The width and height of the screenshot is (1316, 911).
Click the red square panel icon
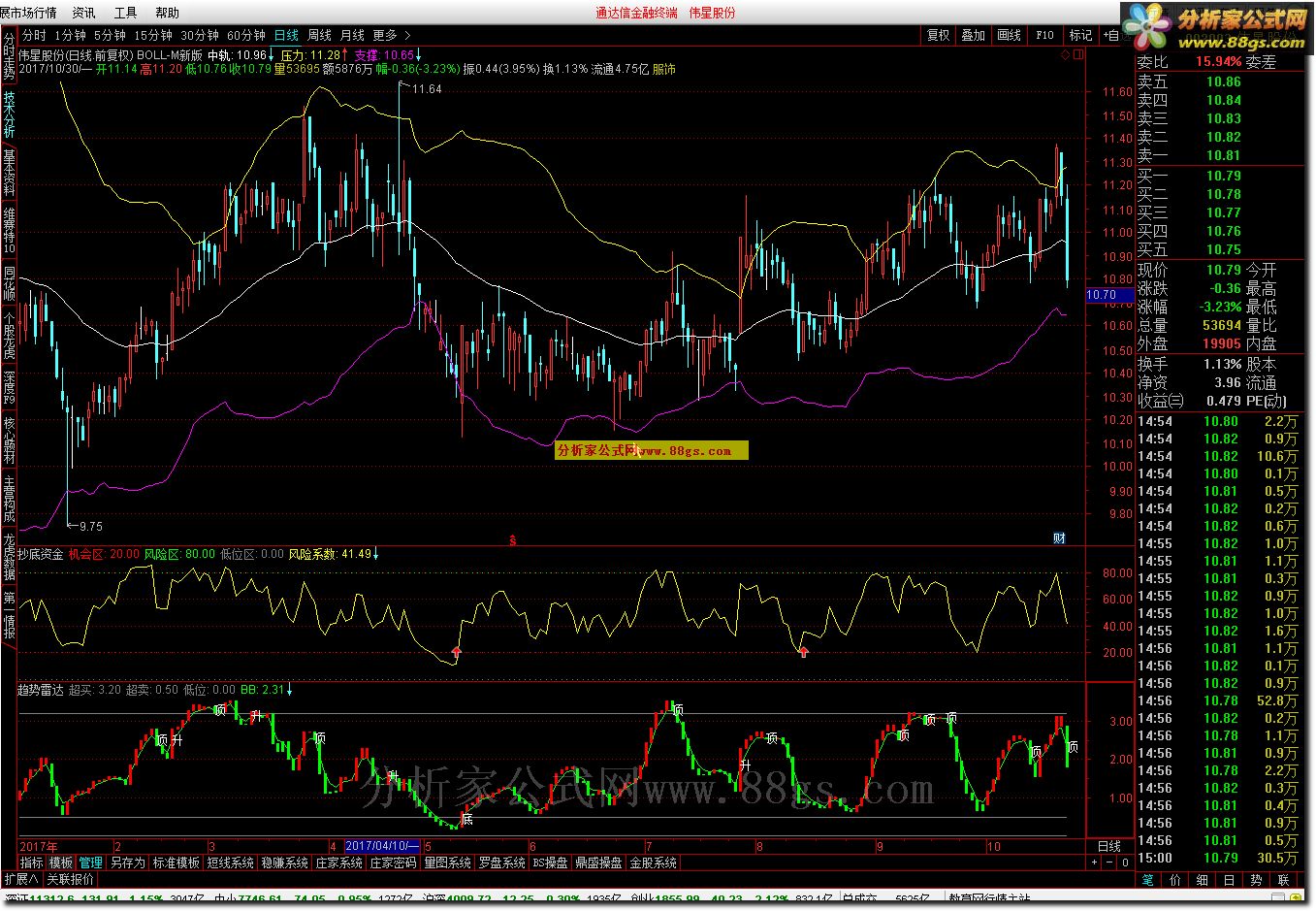click(x=1077, y=55)
